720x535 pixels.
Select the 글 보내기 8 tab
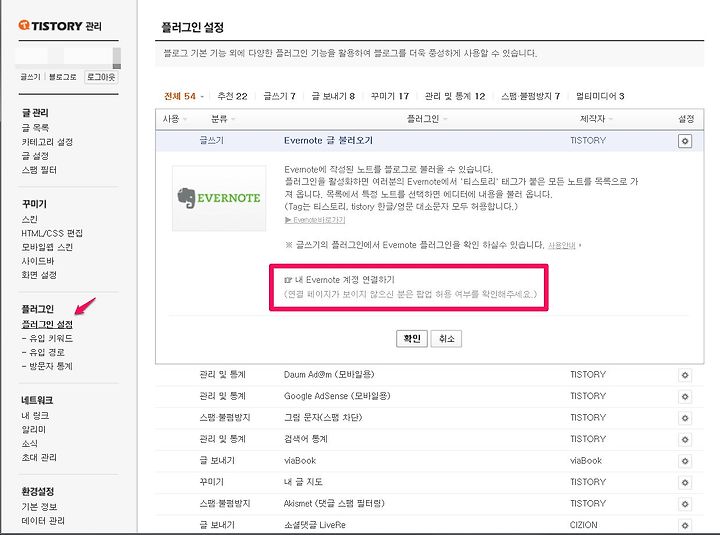click(x=333, y=96)
